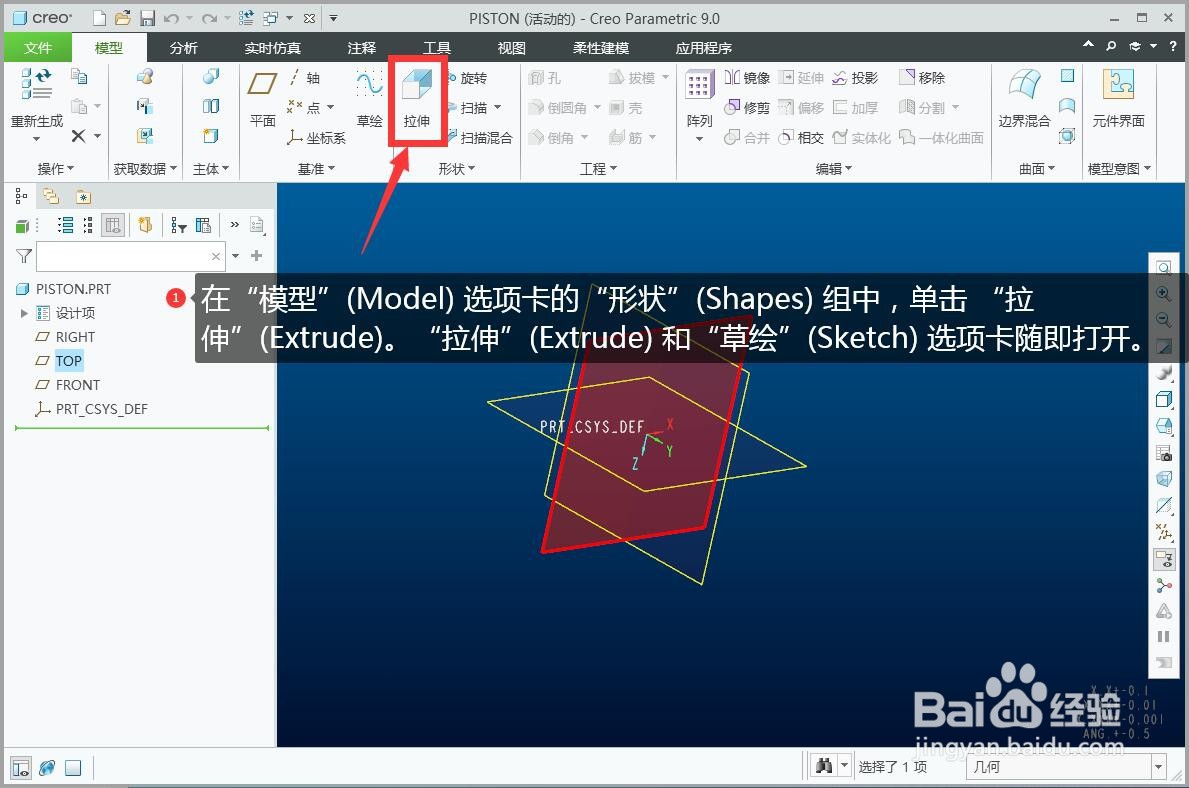
Task: Click the Revolve (旋转) tool
Action: (468, 78)
